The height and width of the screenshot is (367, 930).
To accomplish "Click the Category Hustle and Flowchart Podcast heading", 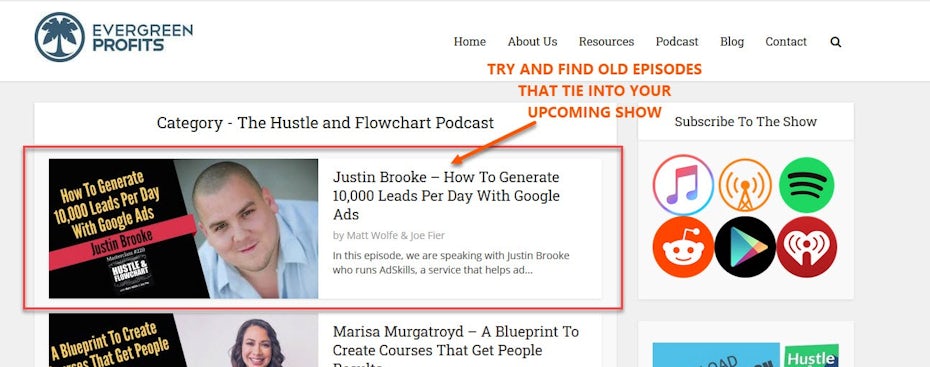I will click(325, 123).
